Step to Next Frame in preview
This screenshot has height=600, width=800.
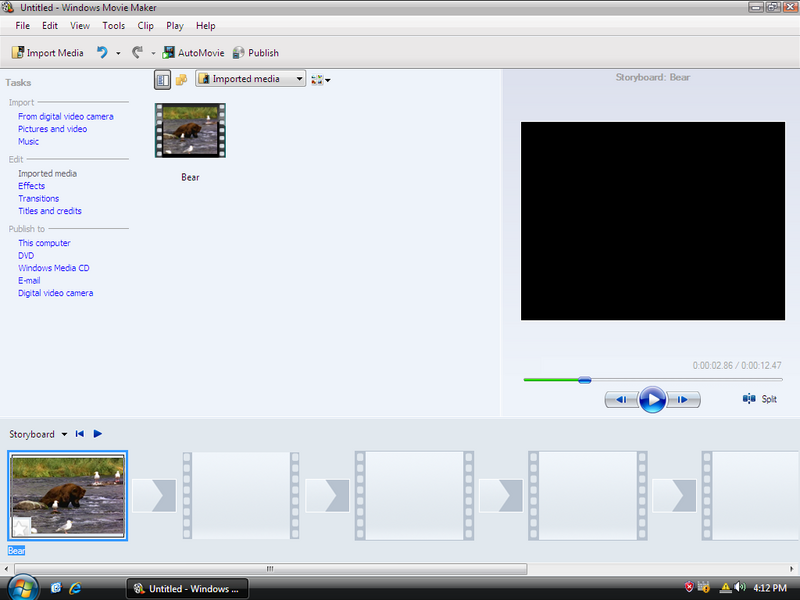(683, 399)
